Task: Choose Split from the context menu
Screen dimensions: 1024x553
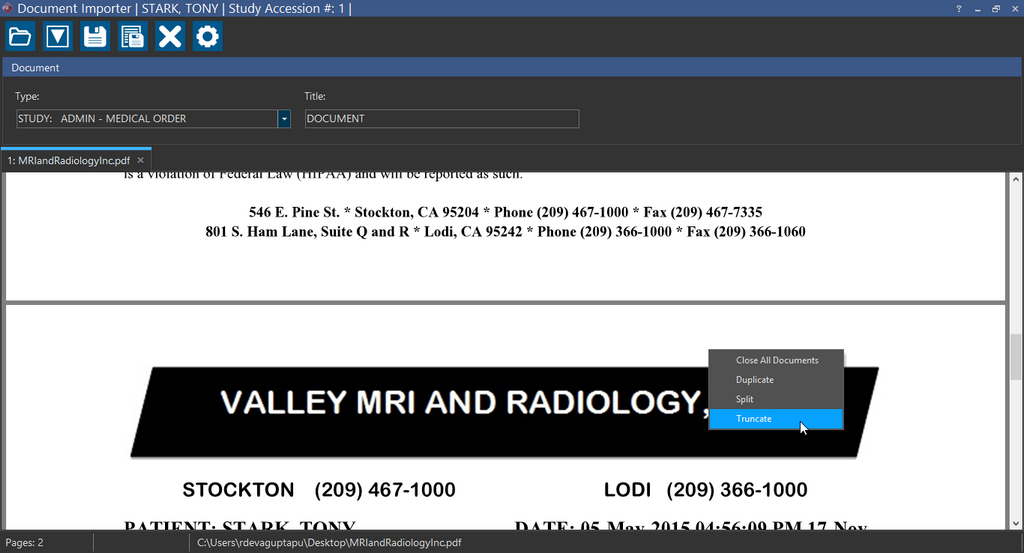Action: point(745,399)
